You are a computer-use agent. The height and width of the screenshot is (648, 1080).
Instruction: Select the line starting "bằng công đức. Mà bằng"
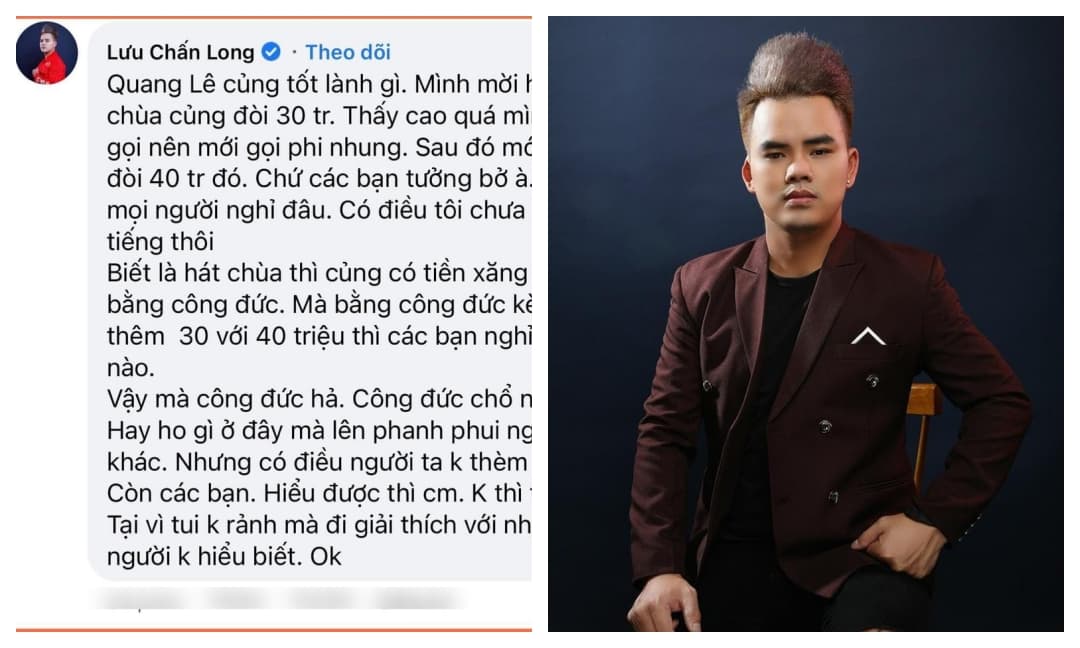(319, 305)
